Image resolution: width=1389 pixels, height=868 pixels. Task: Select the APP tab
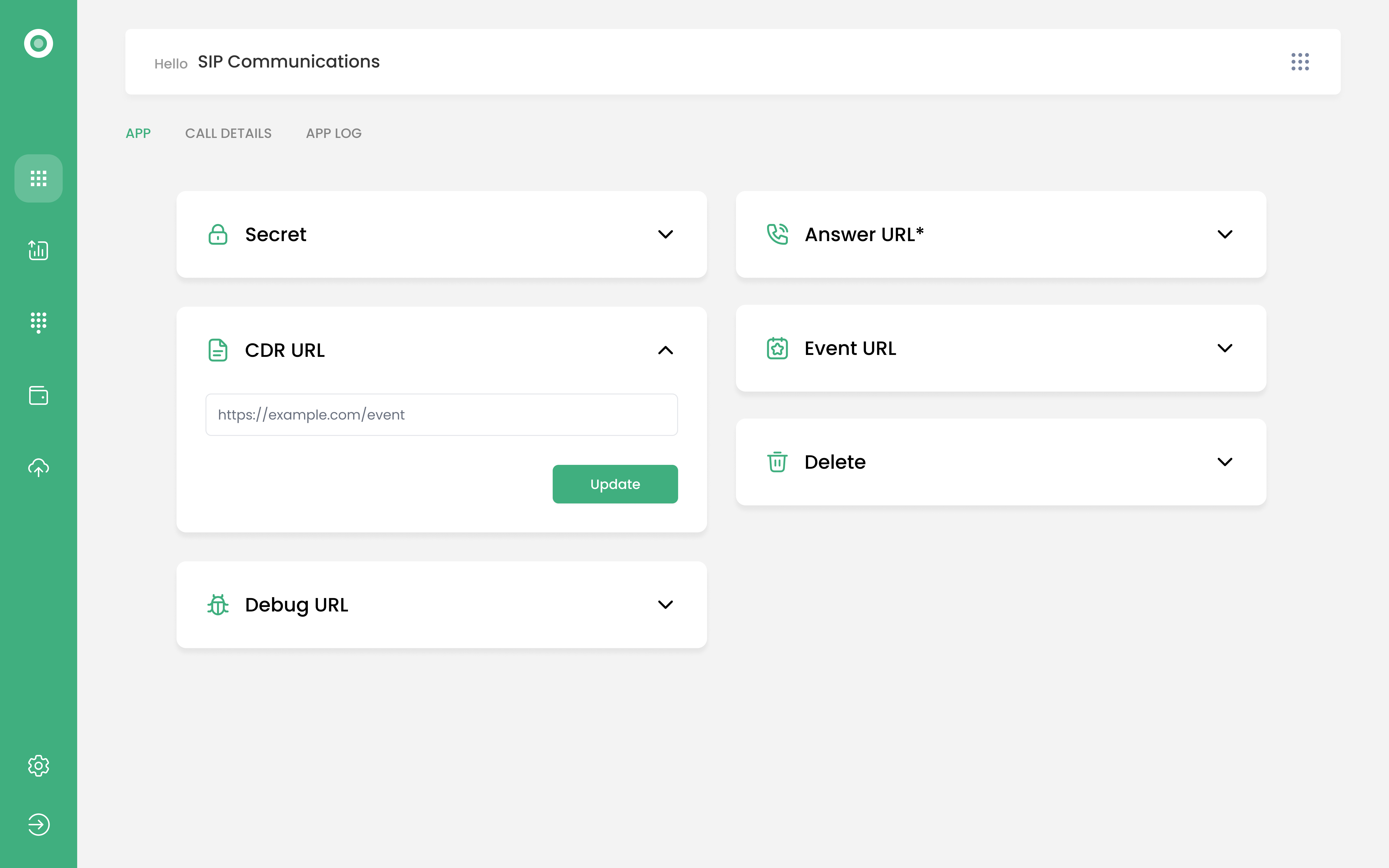138,133
